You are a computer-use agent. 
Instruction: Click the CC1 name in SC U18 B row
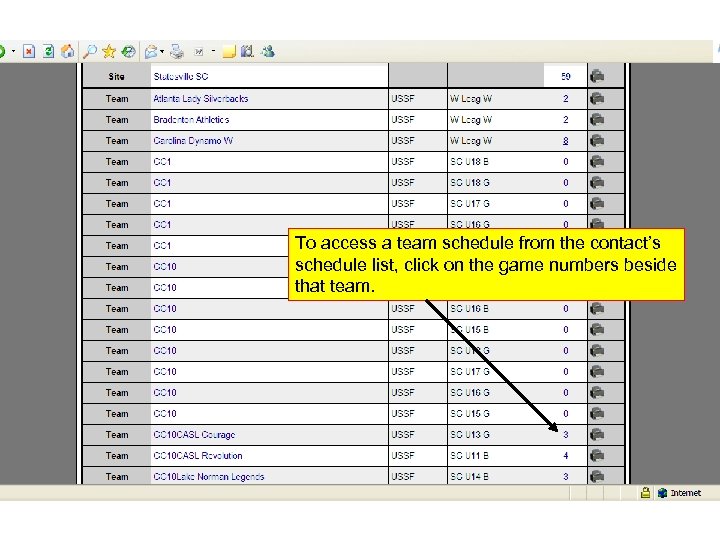click(162, 162)
